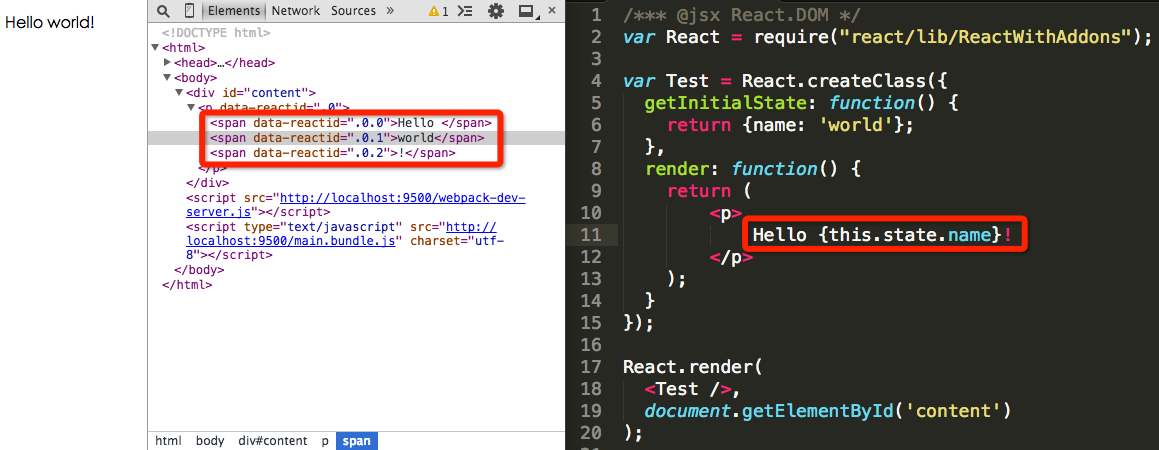Open the webpack-dev-server.js script link
1159x450 pixels.
[x=356, y=205]
